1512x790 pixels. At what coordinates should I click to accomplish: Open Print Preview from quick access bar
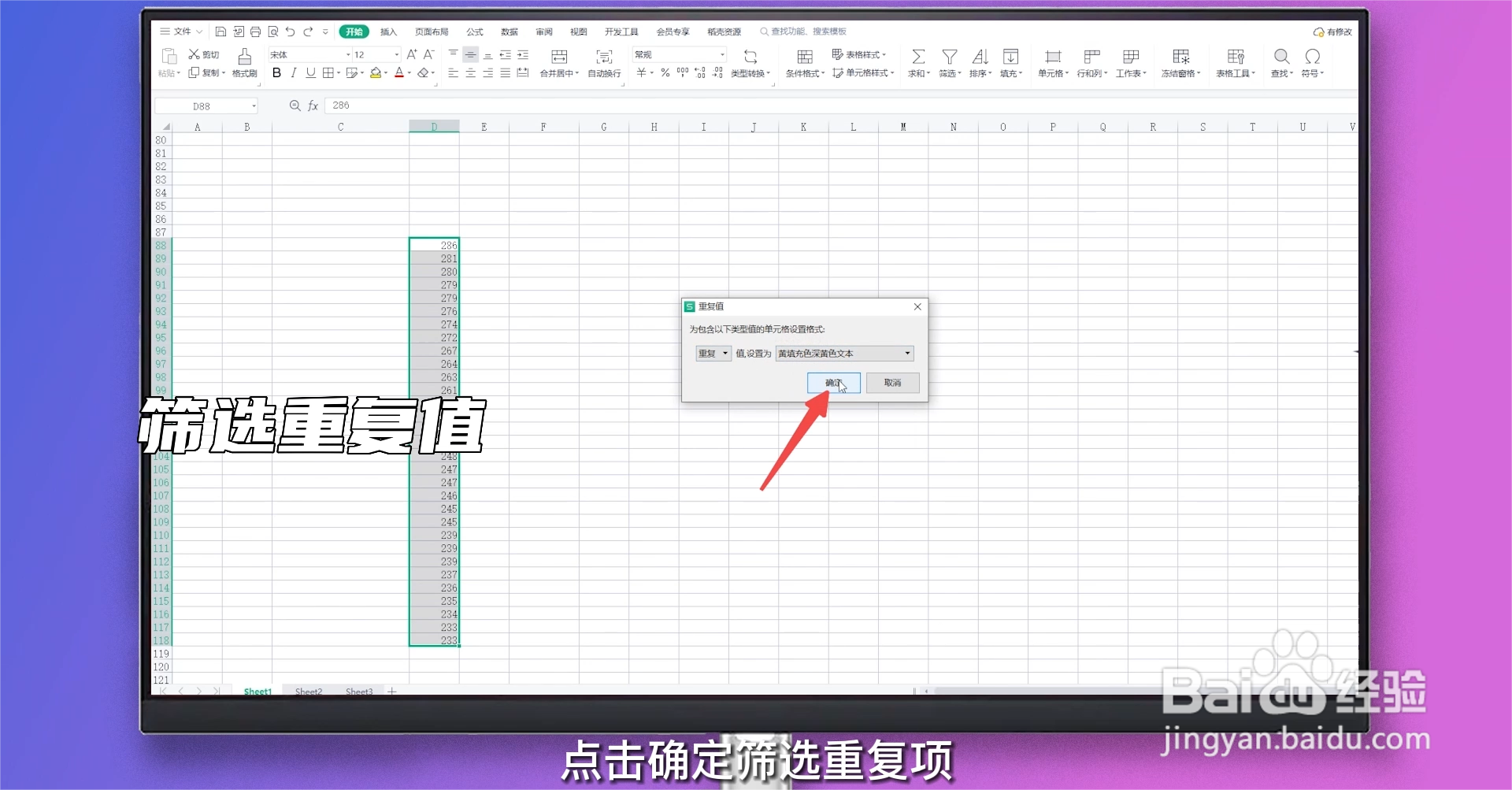click(x=272, y=32)
